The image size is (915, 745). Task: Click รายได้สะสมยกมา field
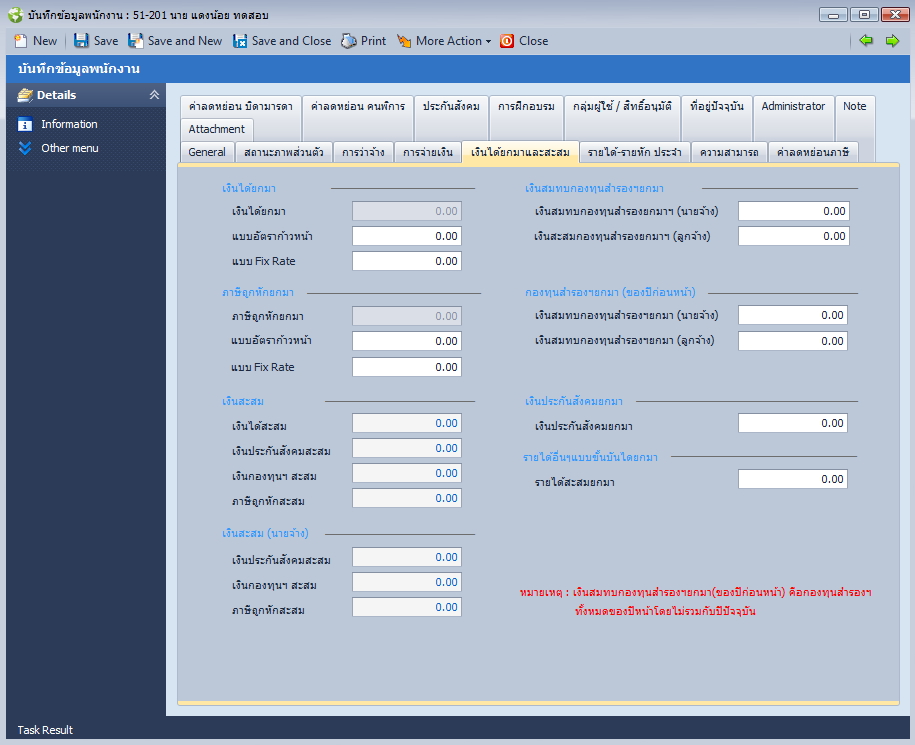point(792,479)
